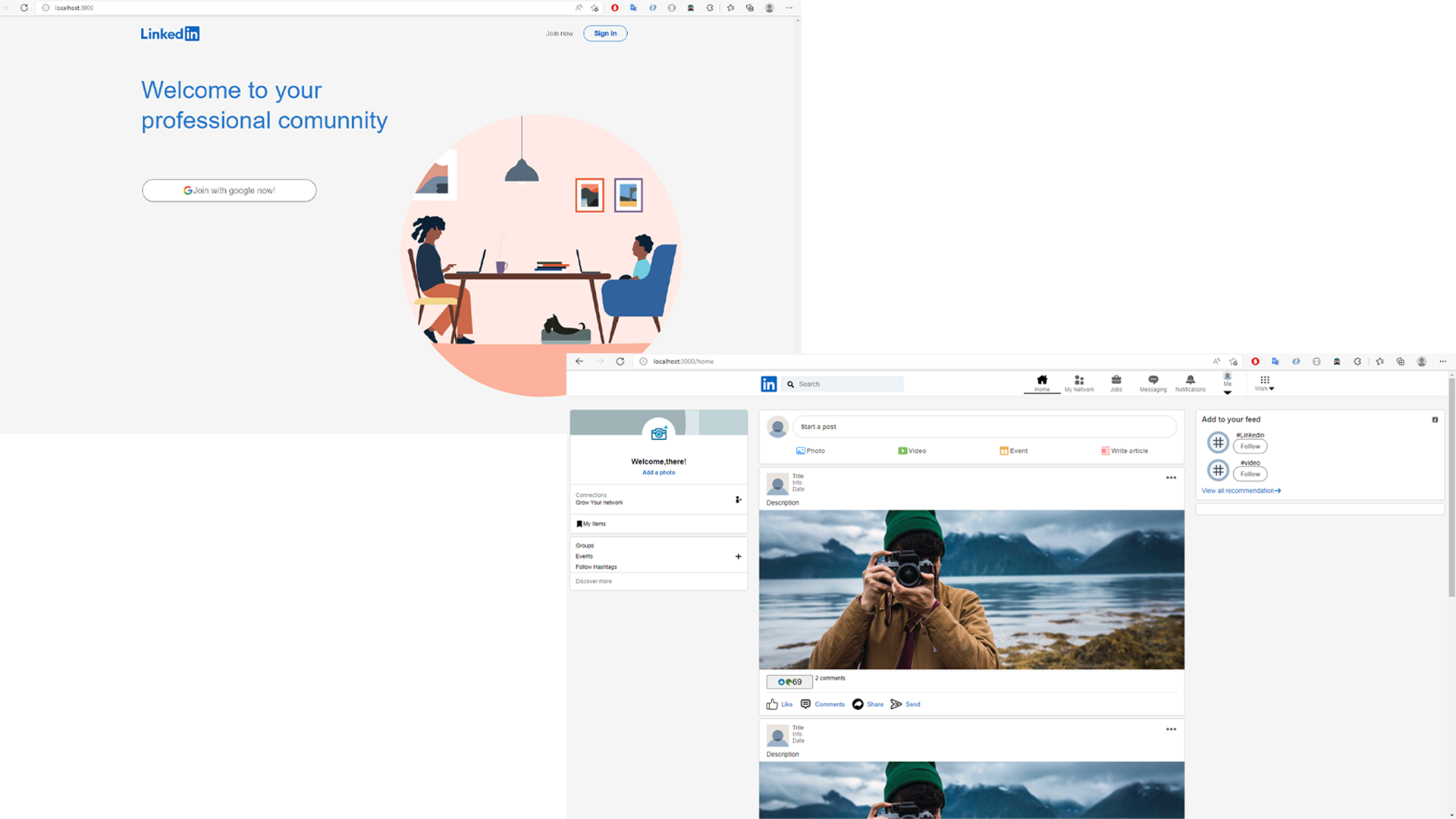Click the Write article icon
1456x819 pixels.
1105,450
